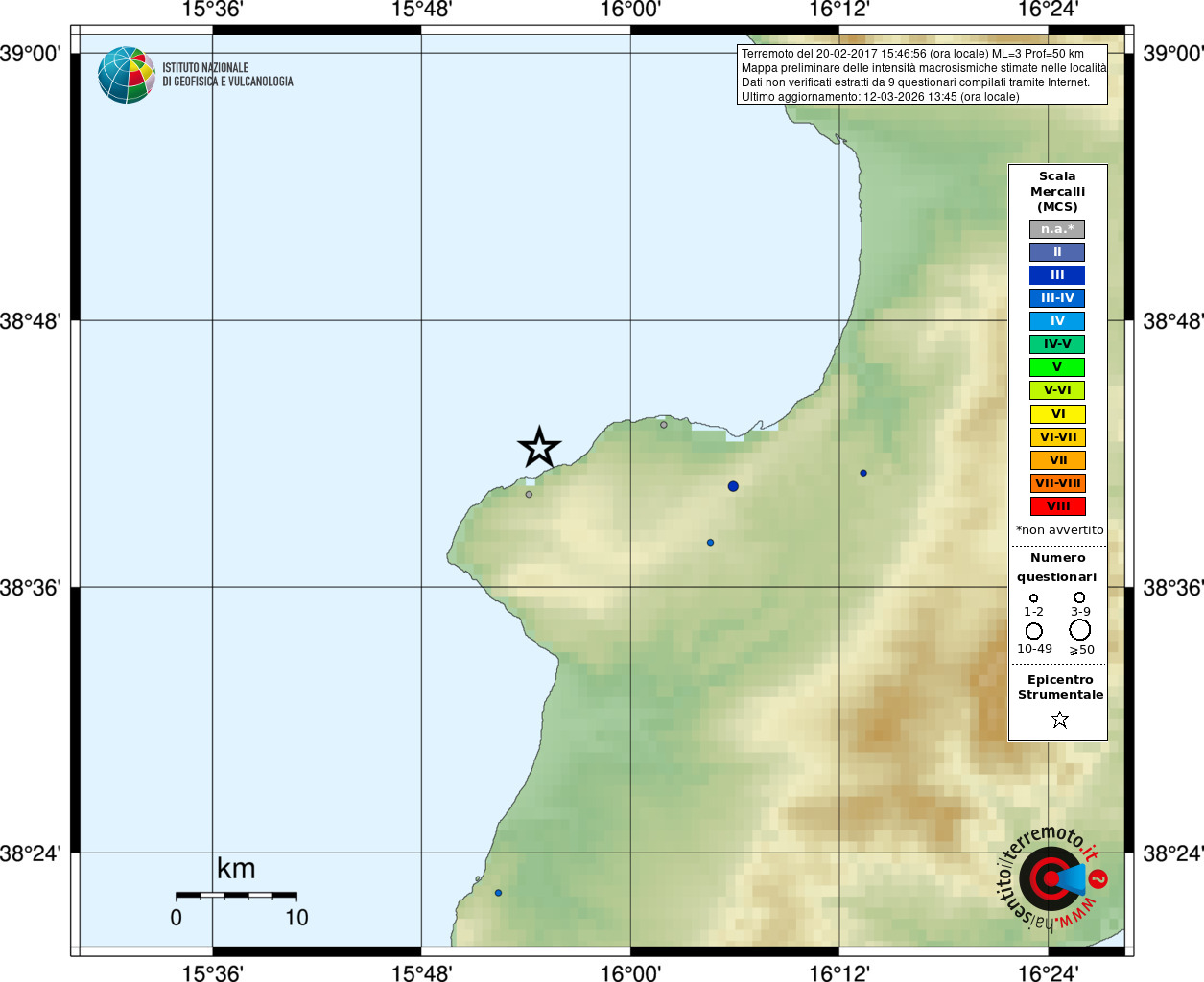
Task: Click the 15°48' label on the top axis
Action: point(421,10)
